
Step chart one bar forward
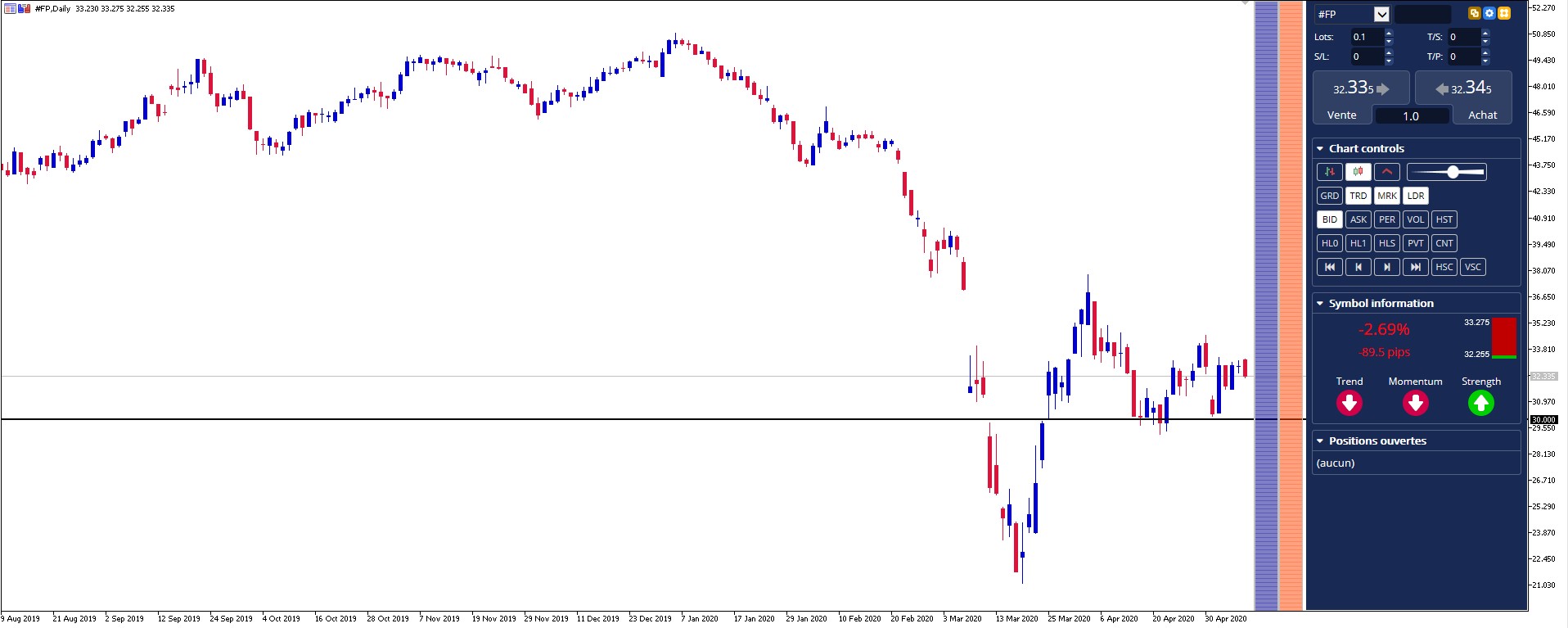(1386, 267)
